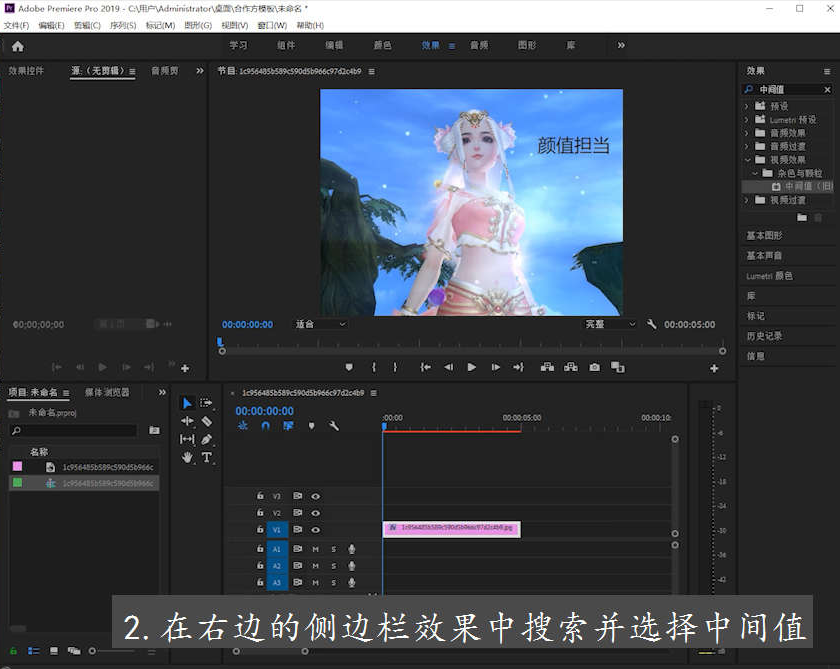Open the 信息 panel
Screen dimensions: 840x669
755,356
